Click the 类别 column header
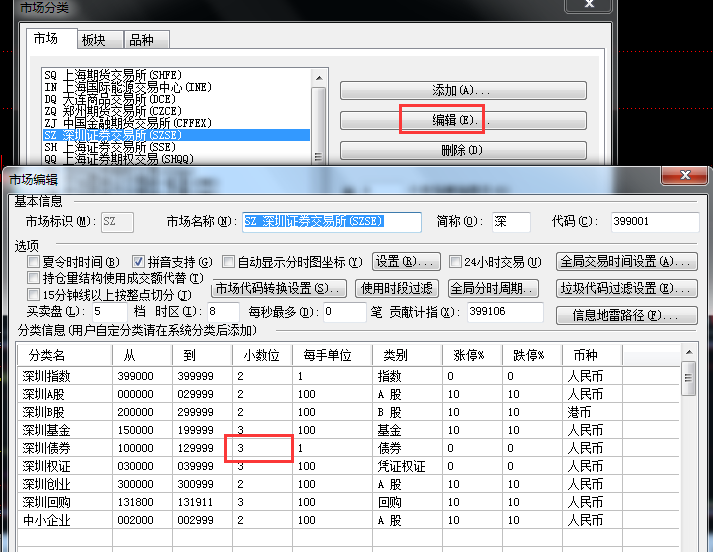The image size is (713, 552). tap(407, 355)
